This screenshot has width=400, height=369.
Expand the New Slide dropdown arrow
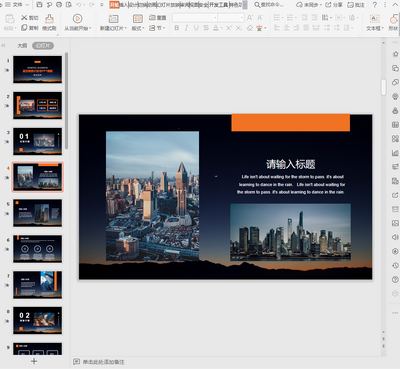[x=126, y=28]
